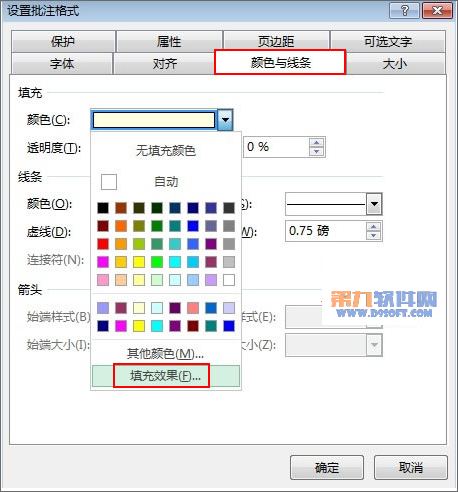The image size is (458, 492).
Task: Pick the lime green swatch in third row
Action: tap(139, 244)
